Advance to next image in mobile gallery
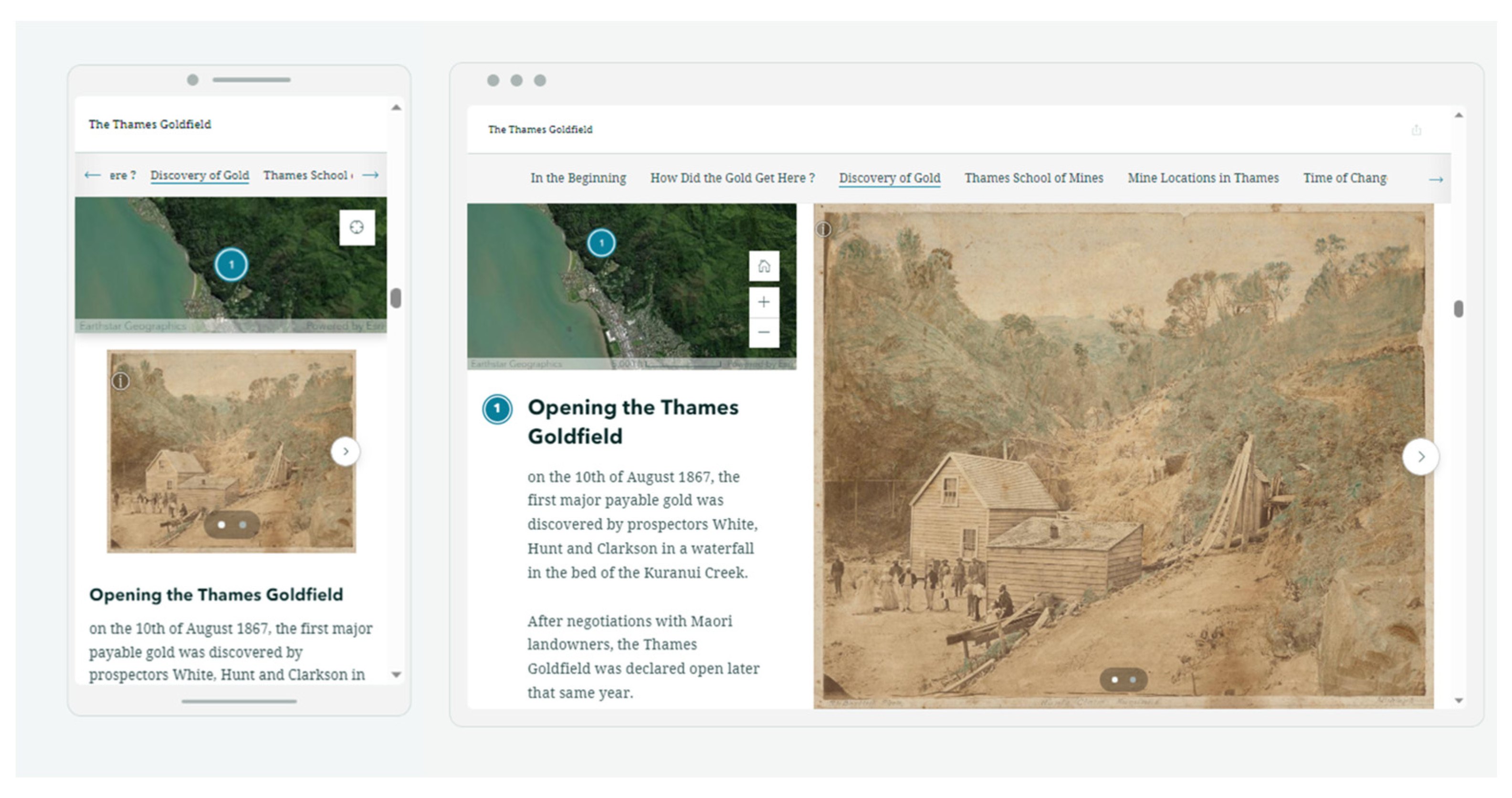This screenshot has width=1512, height=798. (x=345, y=452)
